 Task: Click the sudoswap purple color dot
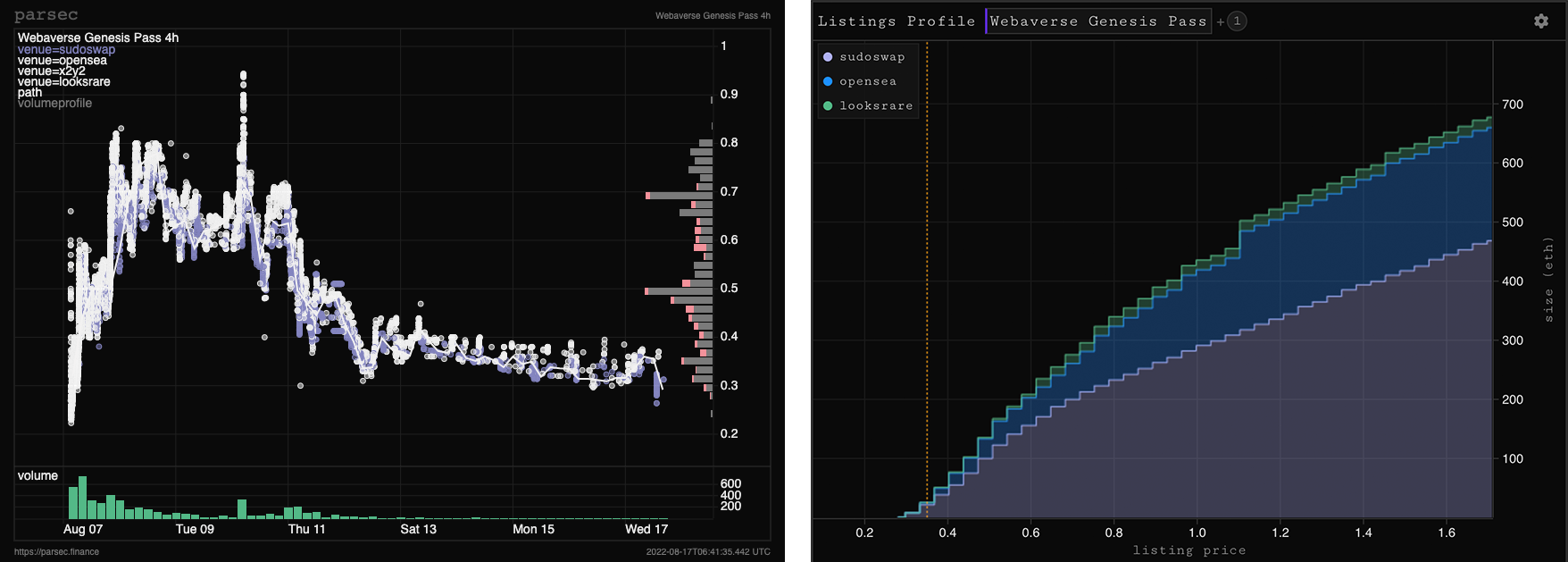(828, 56)
